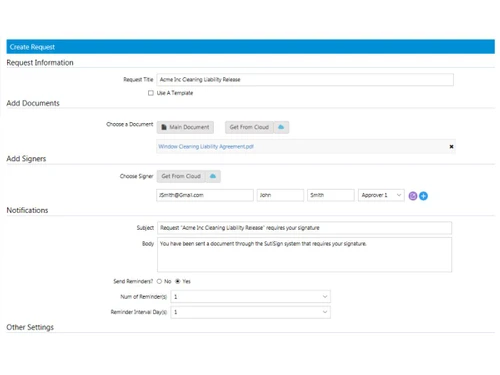
Task: Open the Reminder Interval Day(s) dropdown
Action: pyautogui.click(x=251, y=312)
